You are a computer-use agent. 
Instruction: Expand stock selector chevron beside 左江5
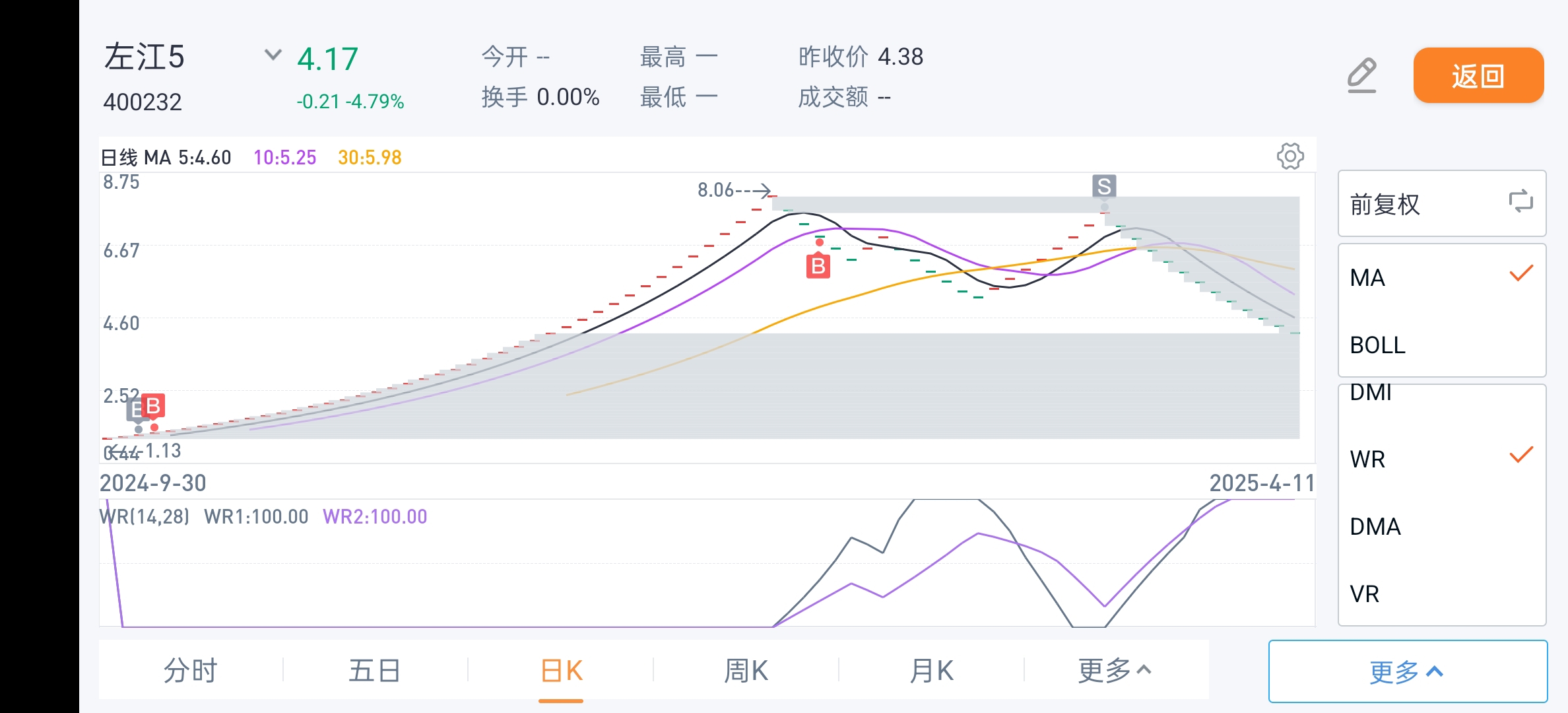[273, 55]
